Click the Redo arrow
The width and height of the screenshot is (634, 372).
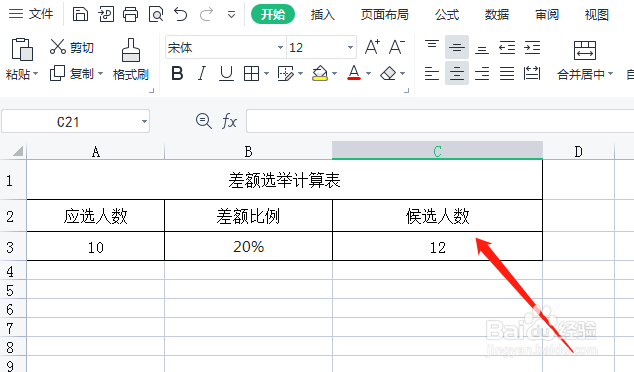click(206, 14)
